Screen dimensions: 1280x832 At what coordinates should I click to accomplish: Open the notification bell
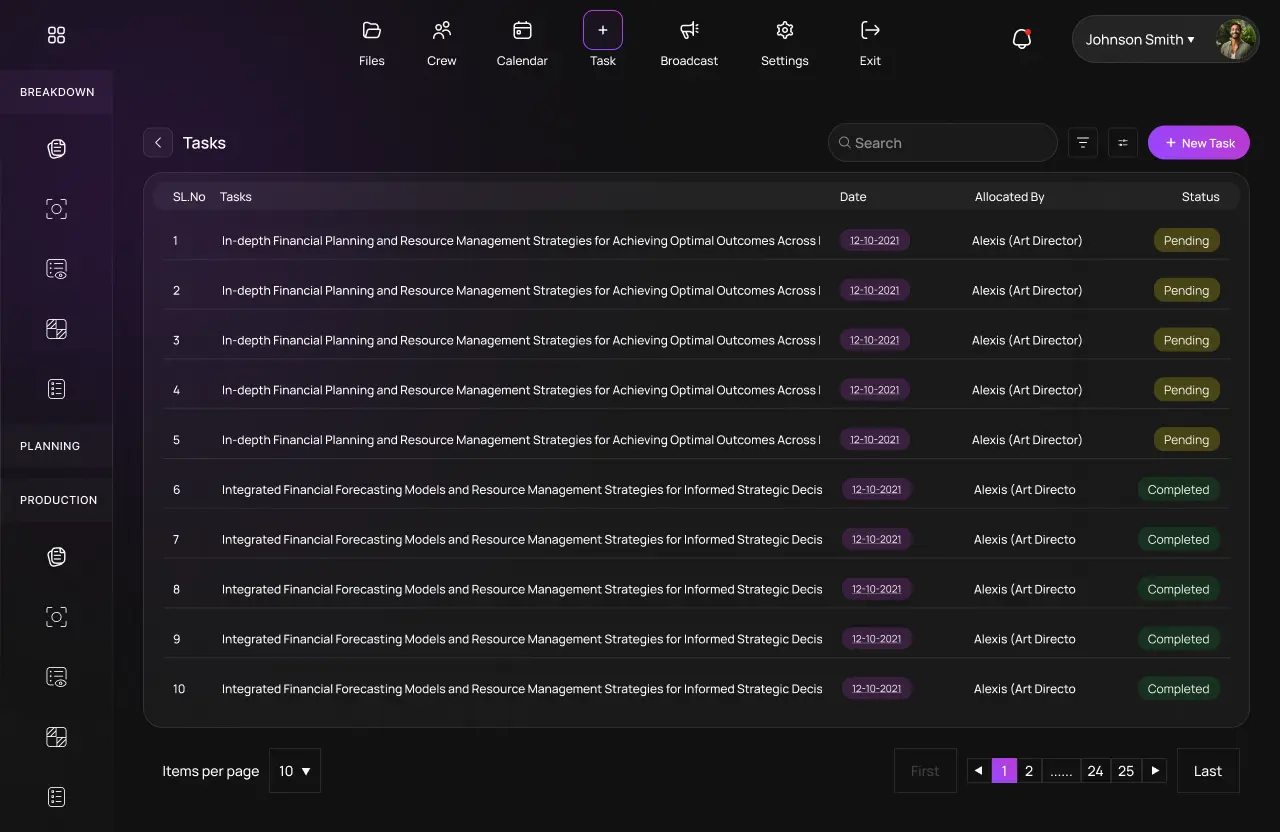pos(1021,37)
